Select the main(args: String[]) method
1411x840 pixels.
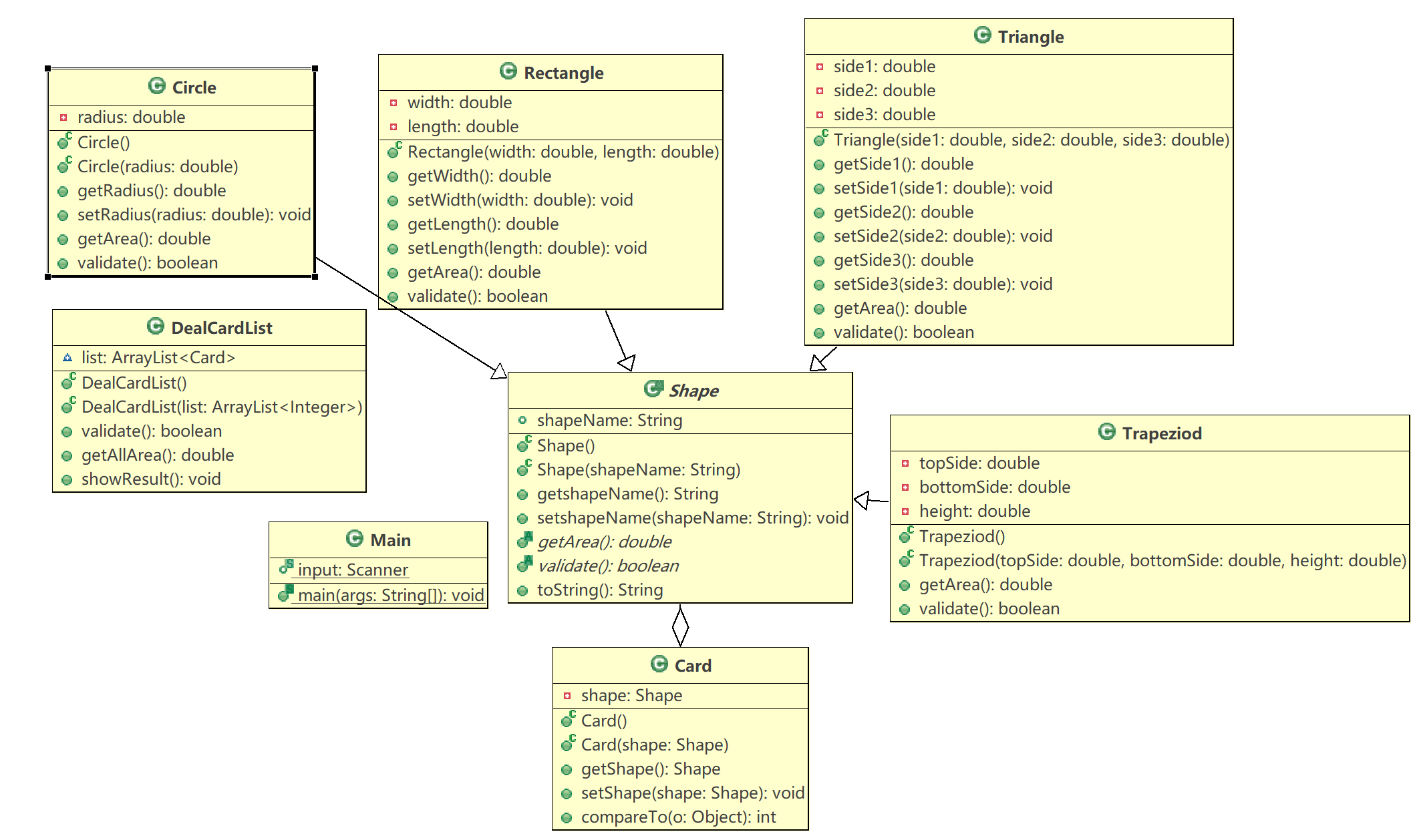[x=390, y=595]
